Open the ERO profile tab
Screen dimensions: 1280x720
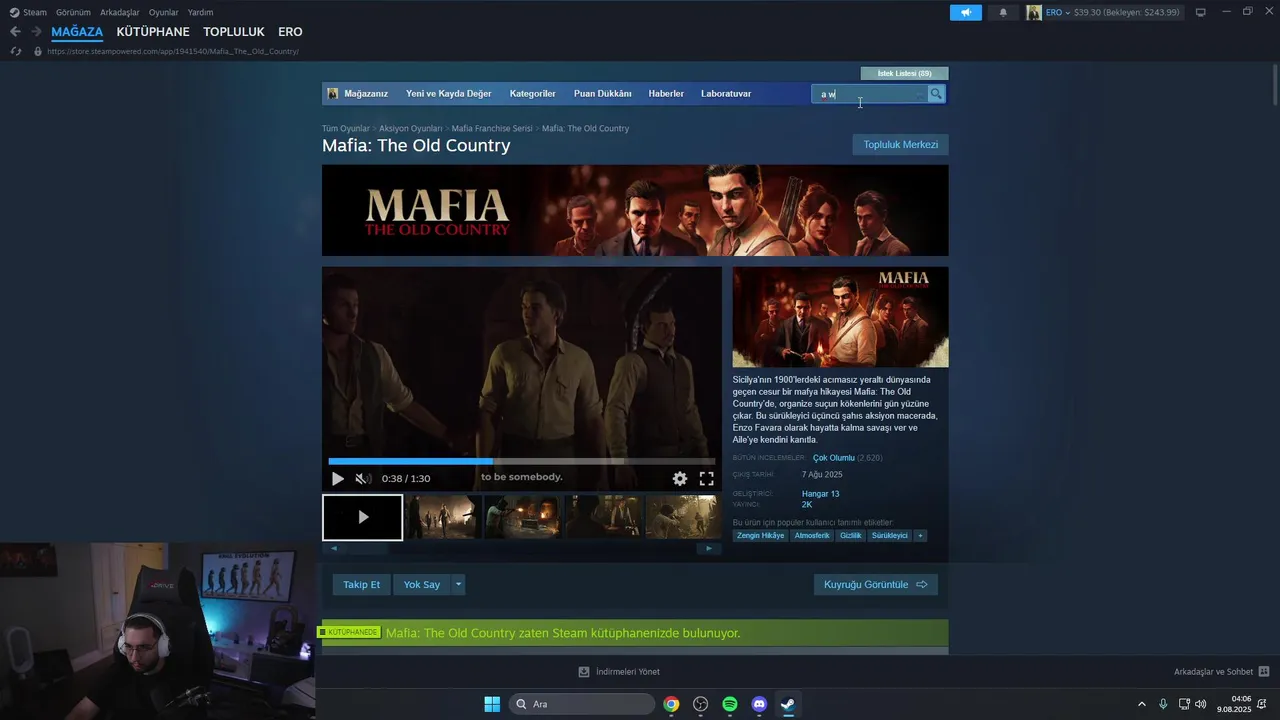tap(290, 32)
